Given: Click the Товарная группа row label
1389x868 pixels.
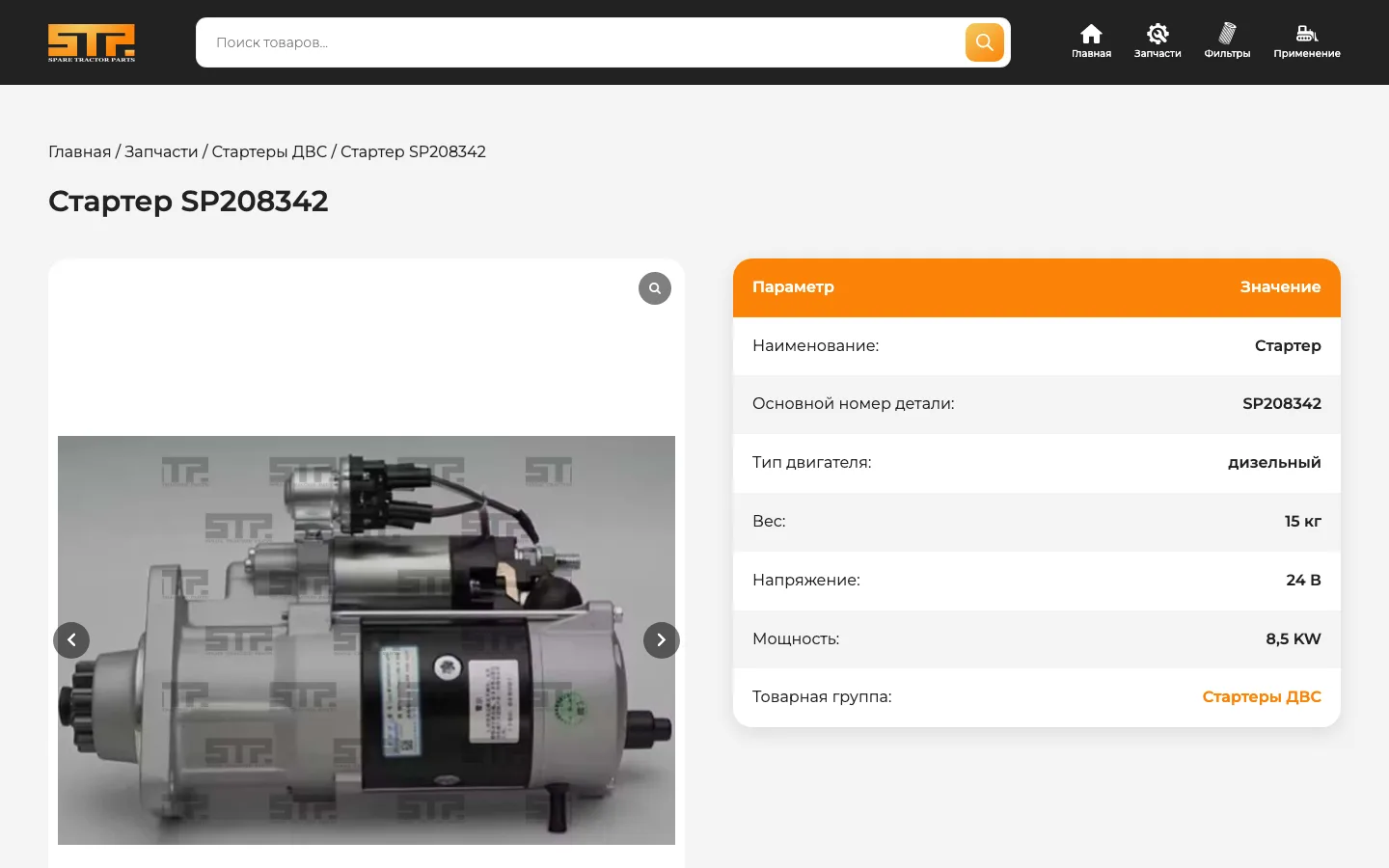Looking at the screenshot, I should coord(822,696).
